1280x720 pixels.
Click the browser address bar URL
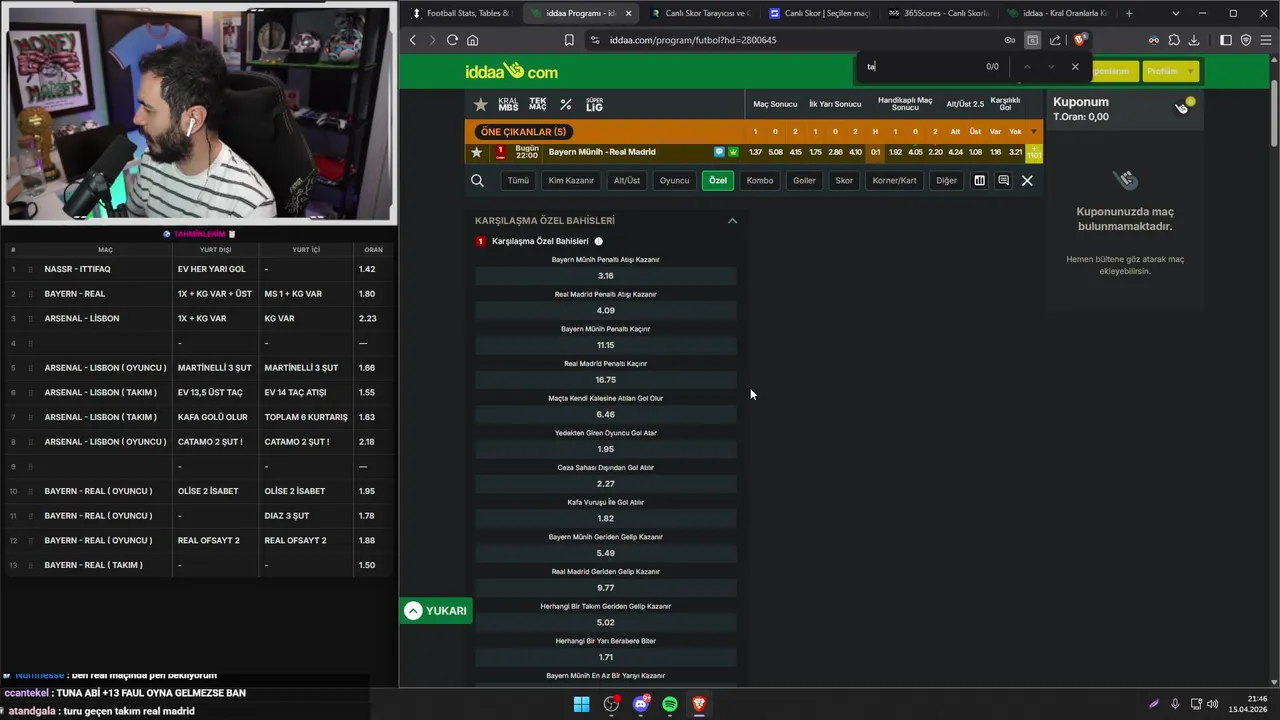click(693, 40)
